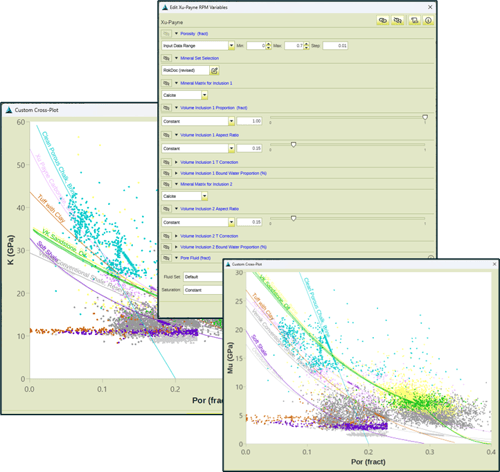This screenshot has width=500, height=472.
Task: Click the app logo in the Mu (GPa) Custom Cross-Plot title bar
Action: [x=228, y=264]
